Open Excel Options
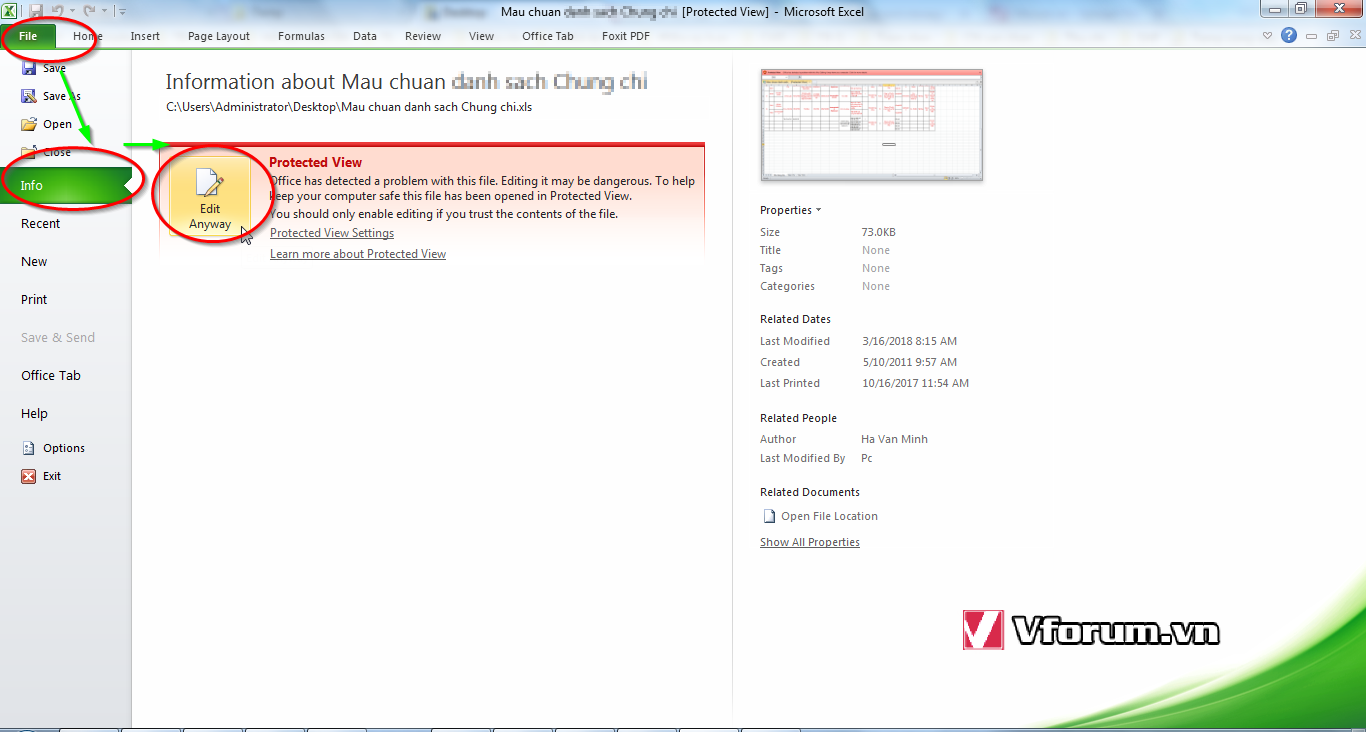Viewport: 1366px width, 732px height. coord(53,448)
